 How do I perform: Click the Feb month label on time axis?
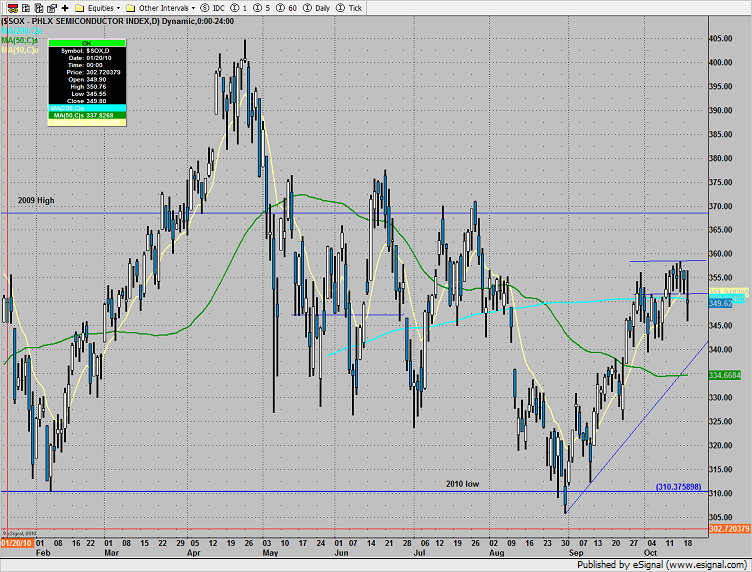(x=43, y=553)
